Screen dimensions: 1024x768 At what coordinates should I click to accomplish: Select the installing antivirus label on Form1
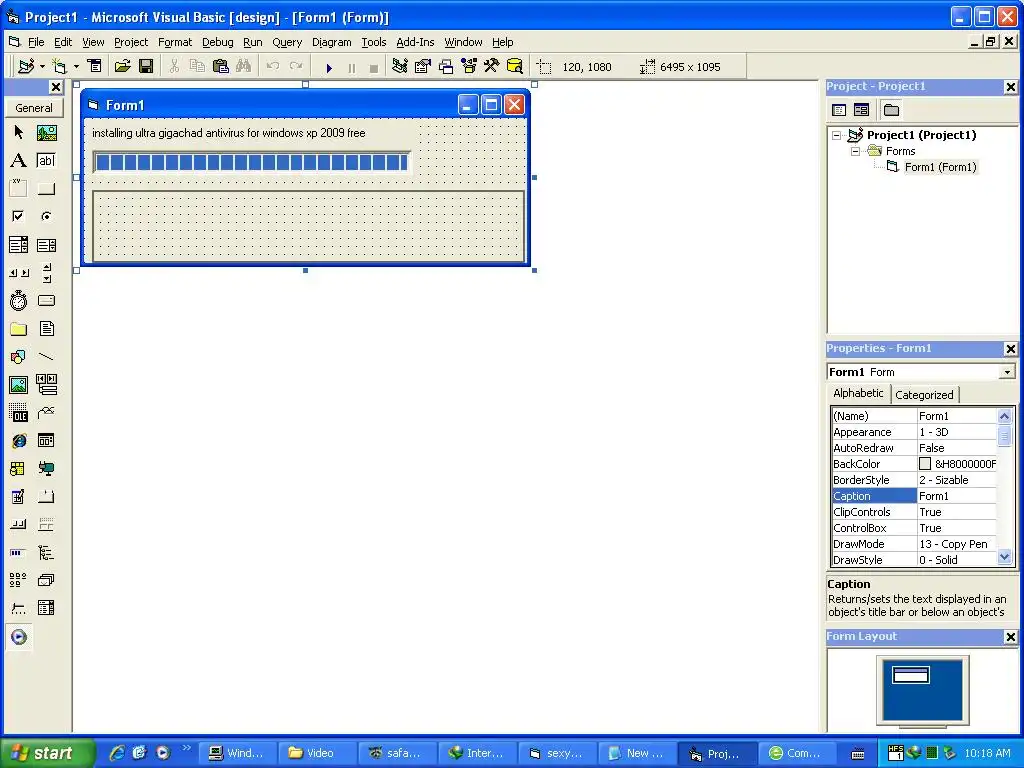pyautogui.click(x=229, y=133)
